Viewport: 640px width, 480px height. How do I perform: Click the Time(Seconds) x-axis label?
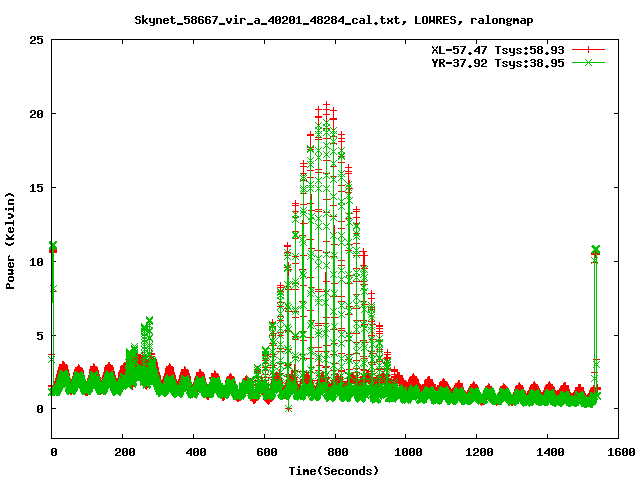pyautogui.click(x=333, y=471)
